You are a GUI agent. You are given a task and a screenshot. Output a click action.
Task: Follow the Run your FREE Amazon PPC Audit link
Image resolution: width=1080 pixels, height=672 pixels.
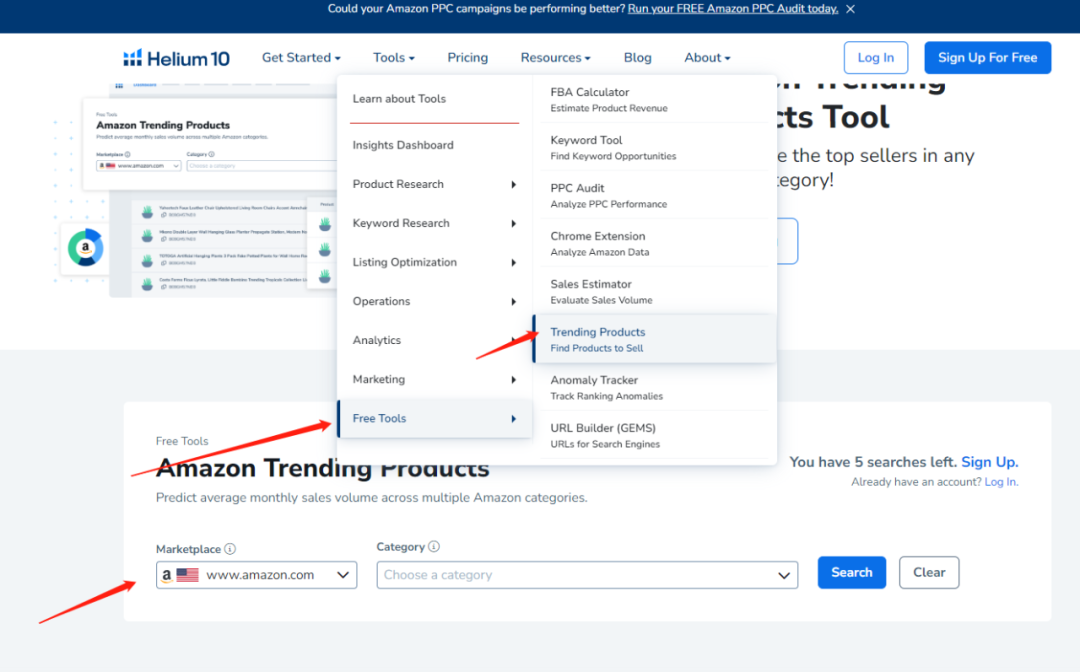(x=732, y=9)
